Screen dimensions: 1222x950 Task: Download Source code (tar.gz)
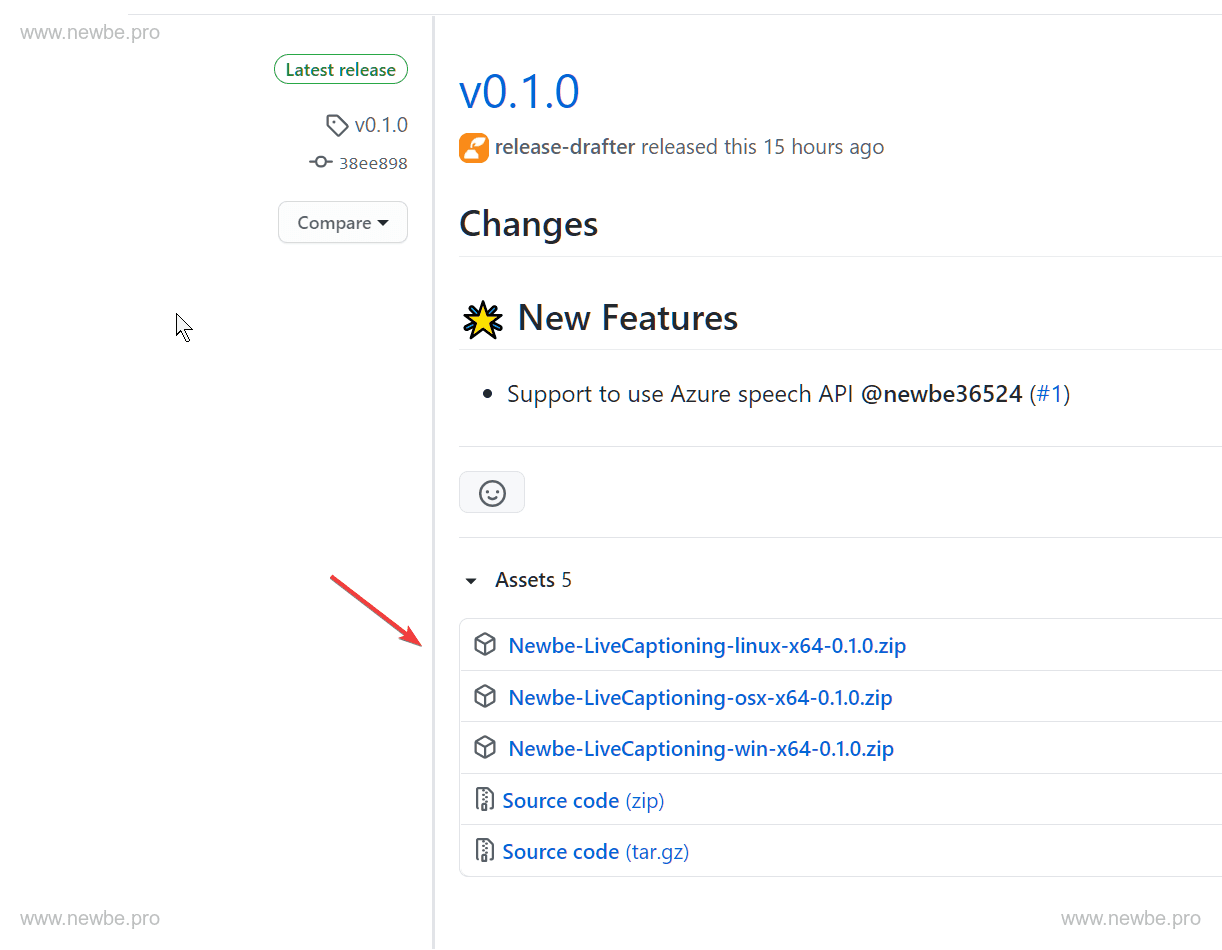[x=595, y=852]
